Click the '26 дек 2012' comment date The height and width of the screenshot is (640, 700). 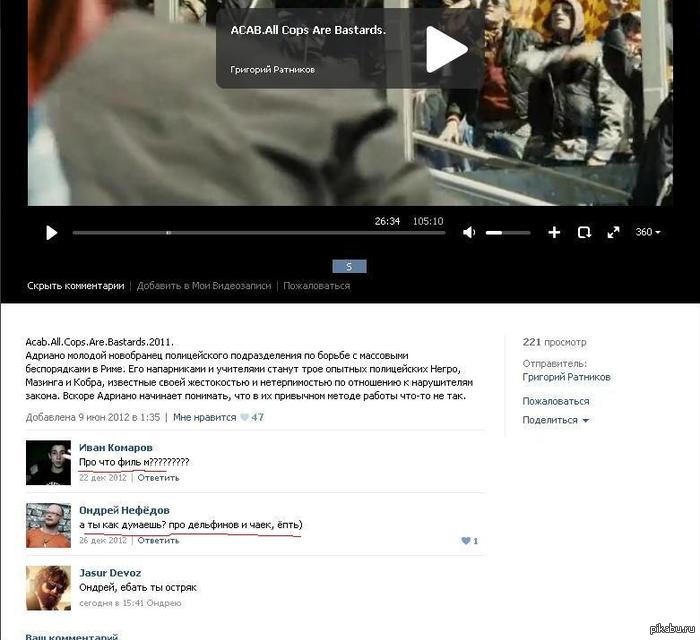click(x=103, y=540)
